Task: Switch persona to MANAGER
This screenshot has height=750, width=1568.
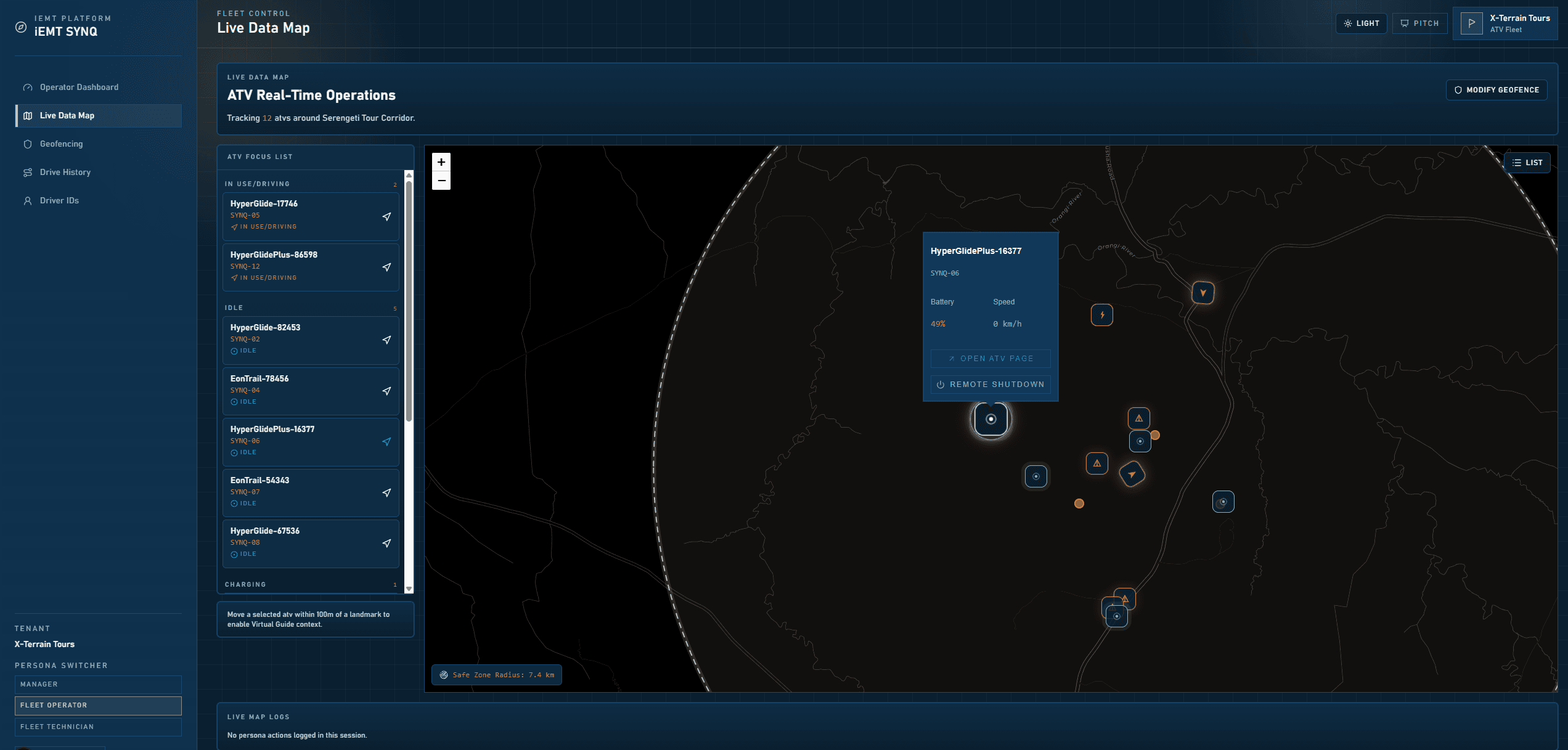Action: (98, 684)
